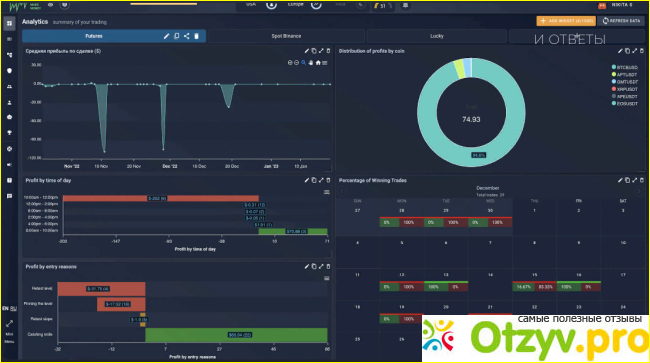Reset chart zoom with home icon
Screen dimensions: 650x363
click(x=318, y=63)
